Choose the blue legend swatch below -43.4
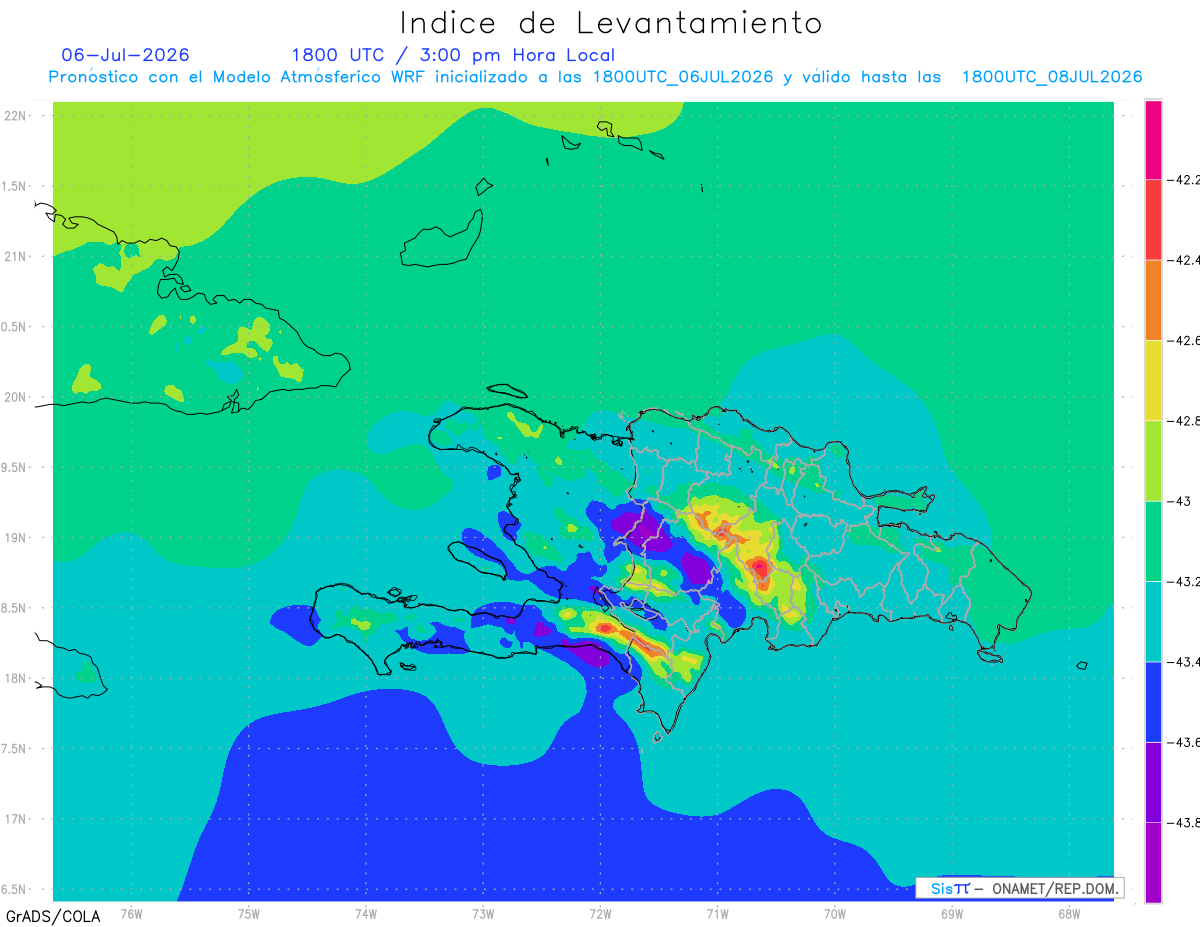1200x927 pixels. tap(1153, 702)
